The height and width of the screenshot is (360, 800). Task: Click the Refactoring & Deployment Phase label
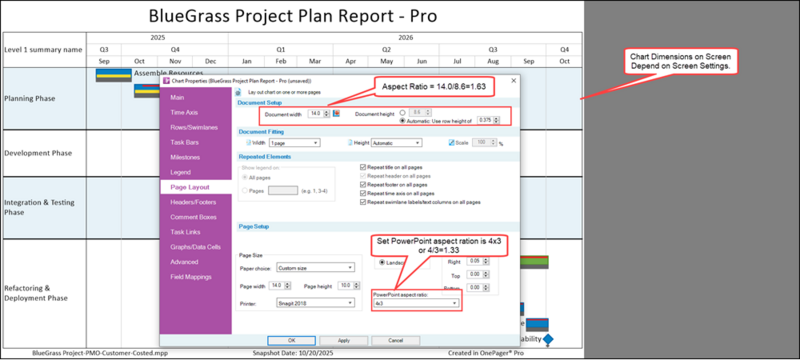click(35, 293)
